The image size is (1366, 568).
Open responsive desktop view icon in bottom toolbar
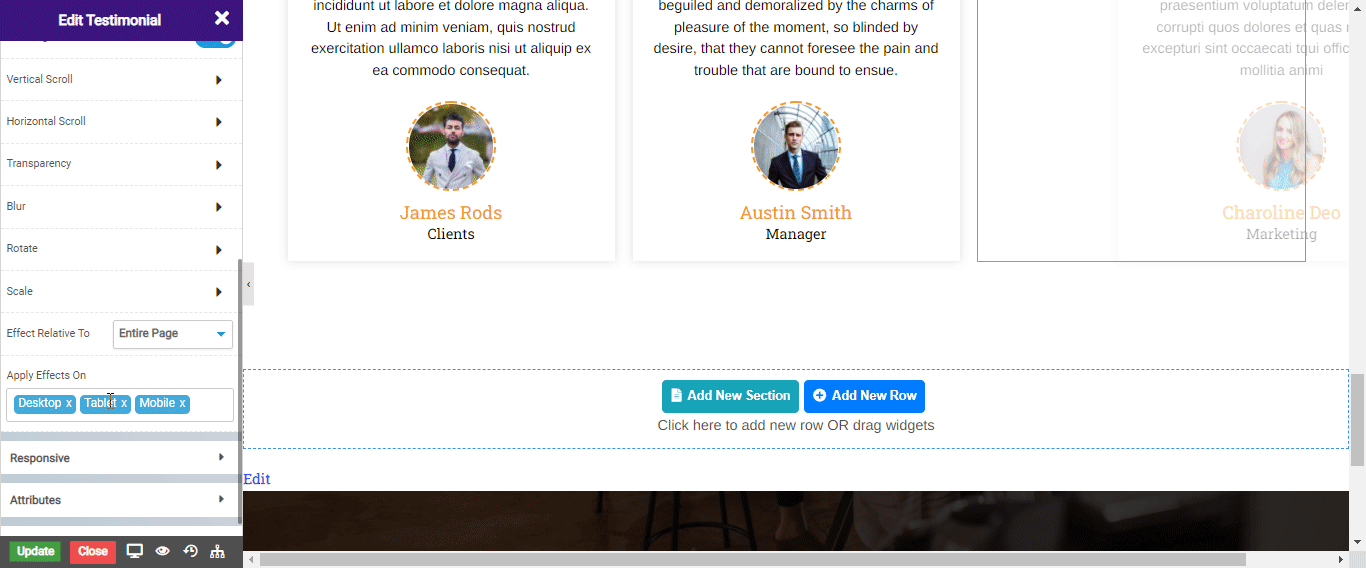pos(135,551)
